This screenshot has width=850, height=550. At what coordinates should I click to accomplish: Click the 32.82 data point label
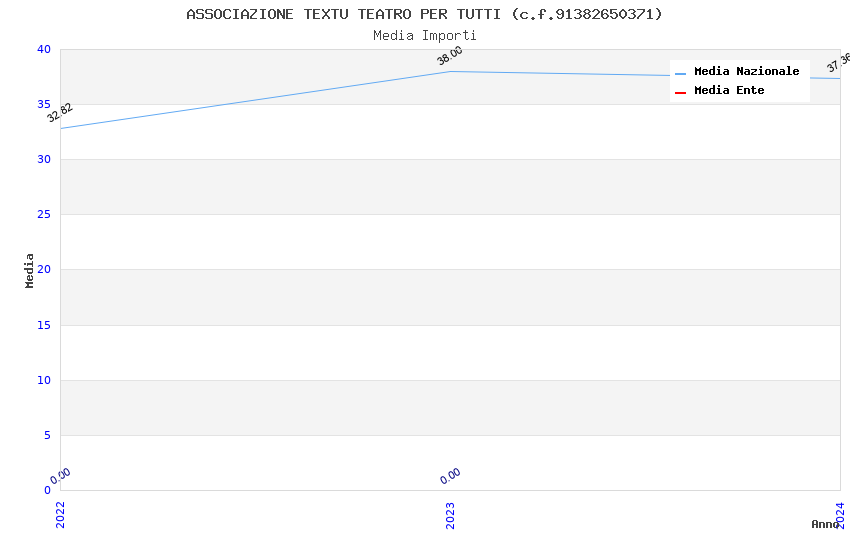60,113
